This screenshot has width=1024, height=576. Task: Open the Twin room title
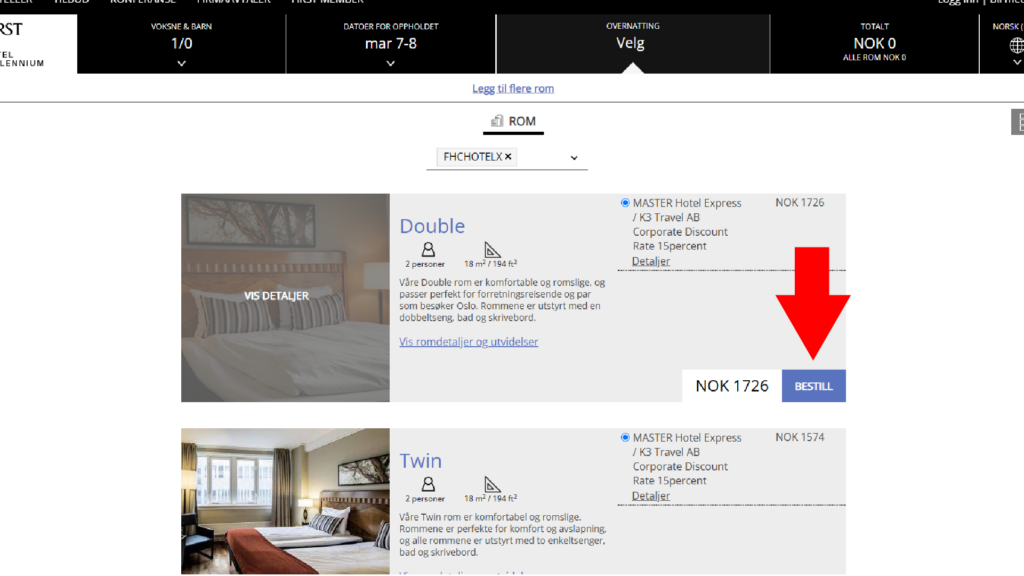point(421,460)
